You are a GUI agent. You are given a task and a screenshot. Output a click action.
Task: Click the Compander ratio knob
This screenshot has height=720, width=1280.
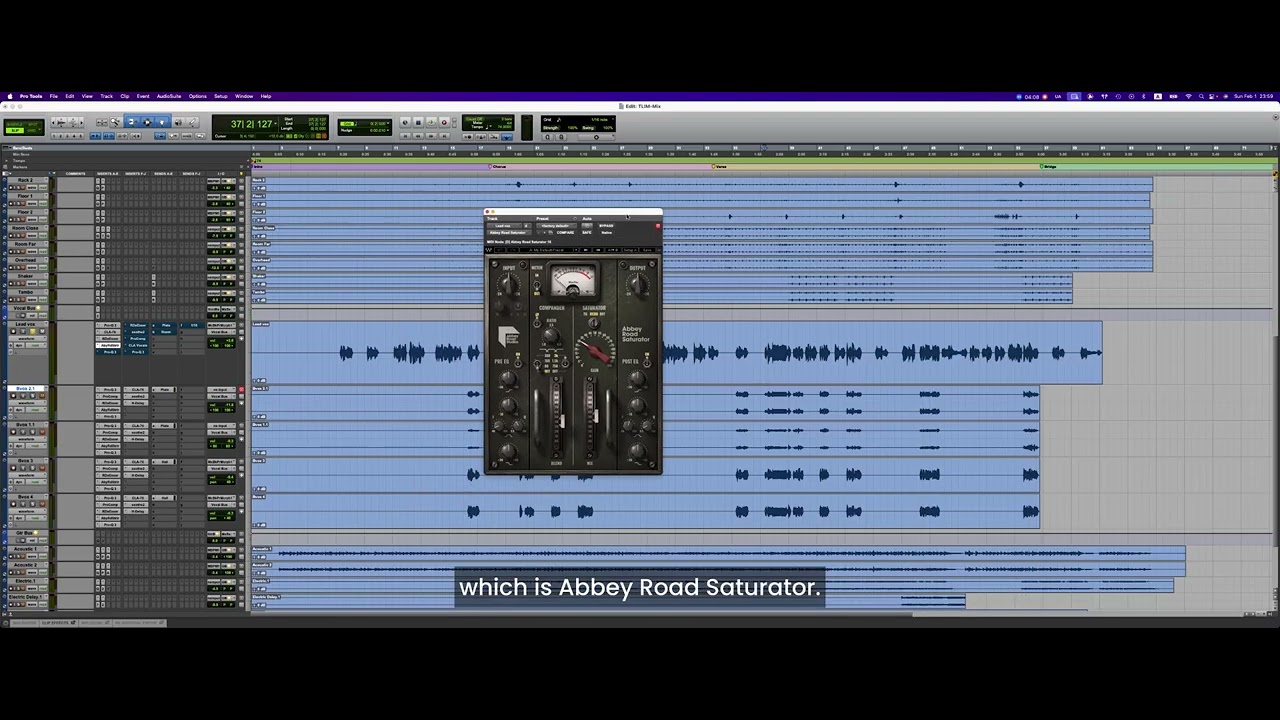click(551, 335)
